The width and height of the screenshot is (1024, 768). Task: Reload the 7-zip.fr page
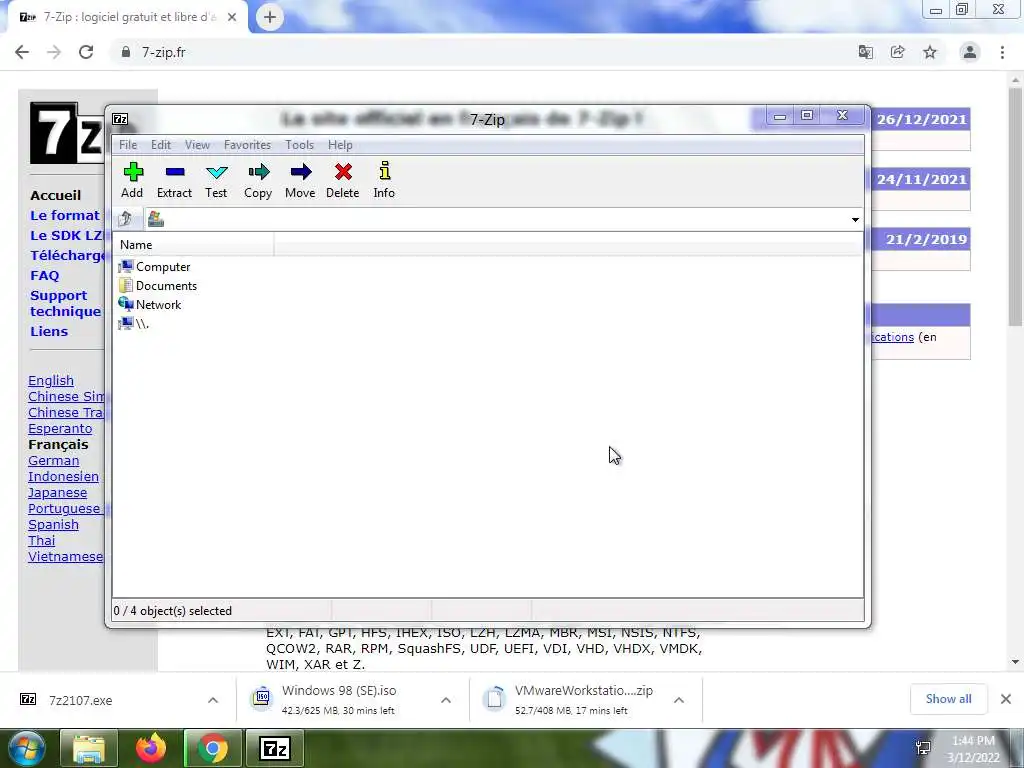[x=86, y=52]
